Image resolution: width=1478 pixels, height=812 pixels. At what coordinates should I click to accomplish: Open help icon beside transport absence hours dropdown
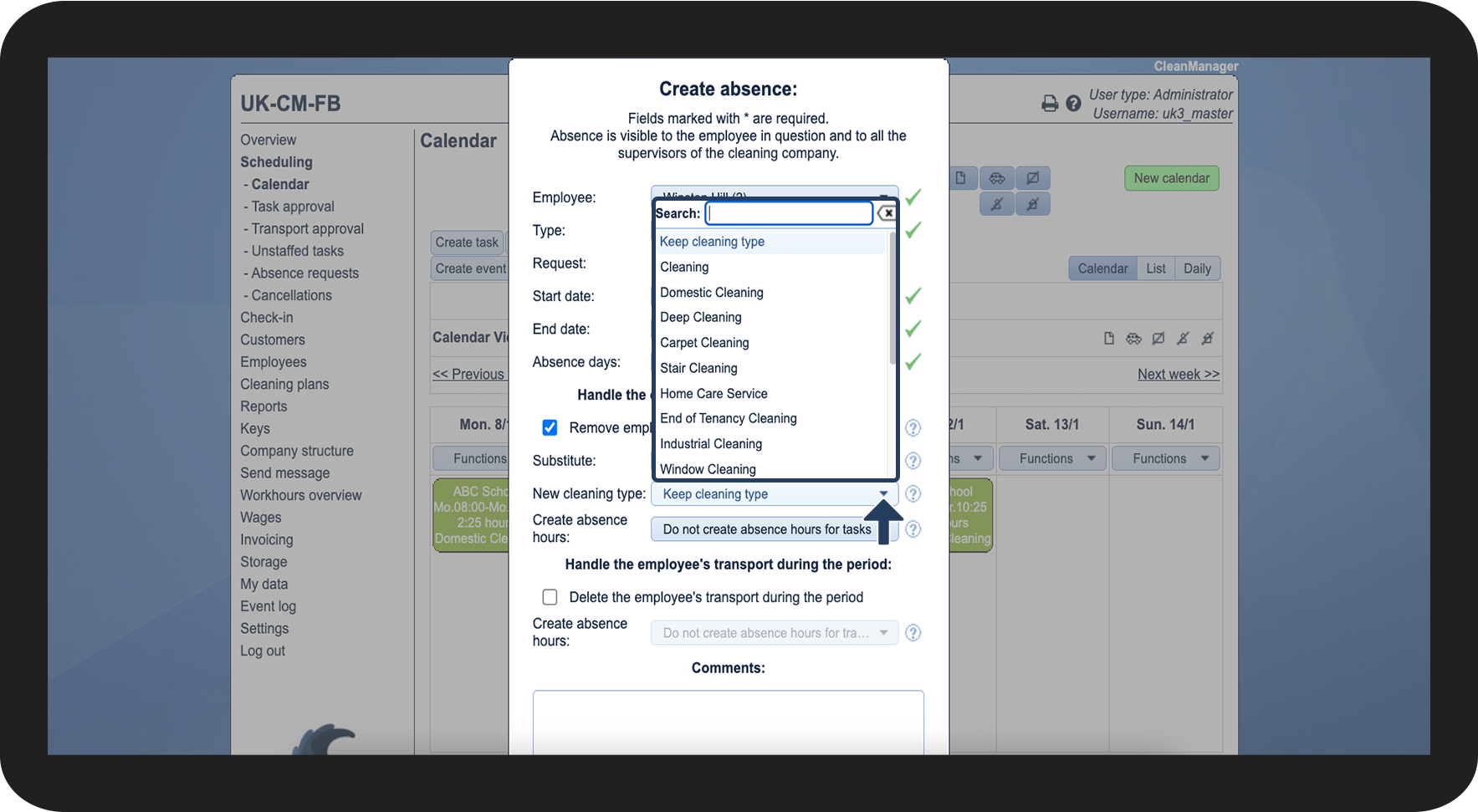pyautogui.click(x=913, y=633)
